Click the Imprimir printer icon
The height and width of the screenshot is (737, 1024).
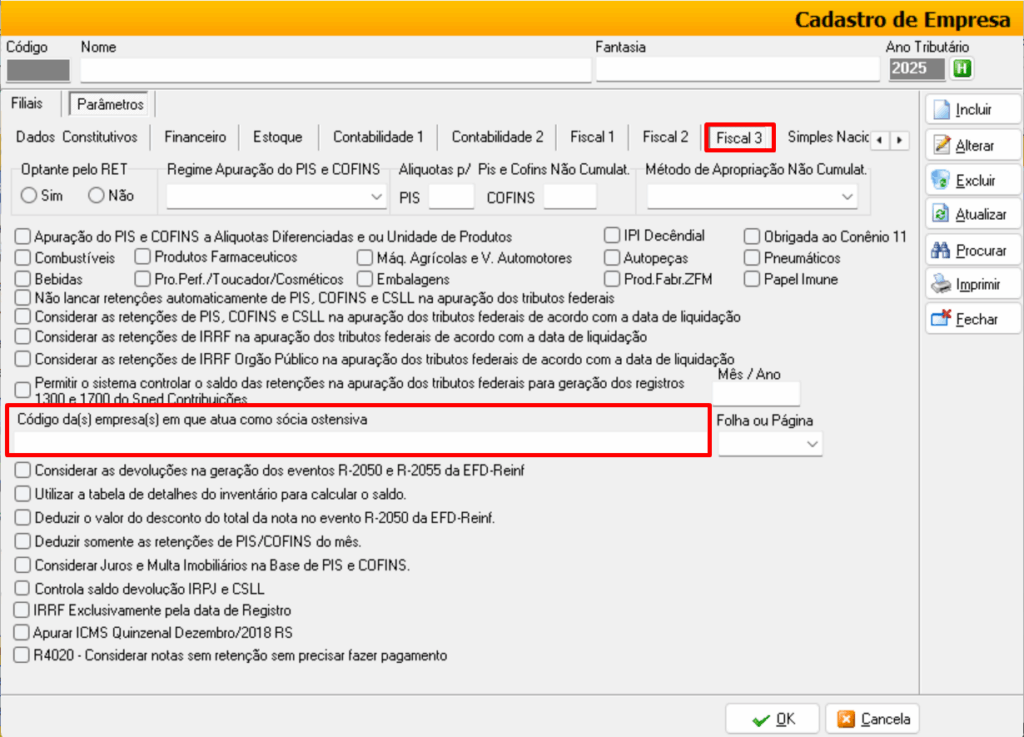click(x=941, y=285)
